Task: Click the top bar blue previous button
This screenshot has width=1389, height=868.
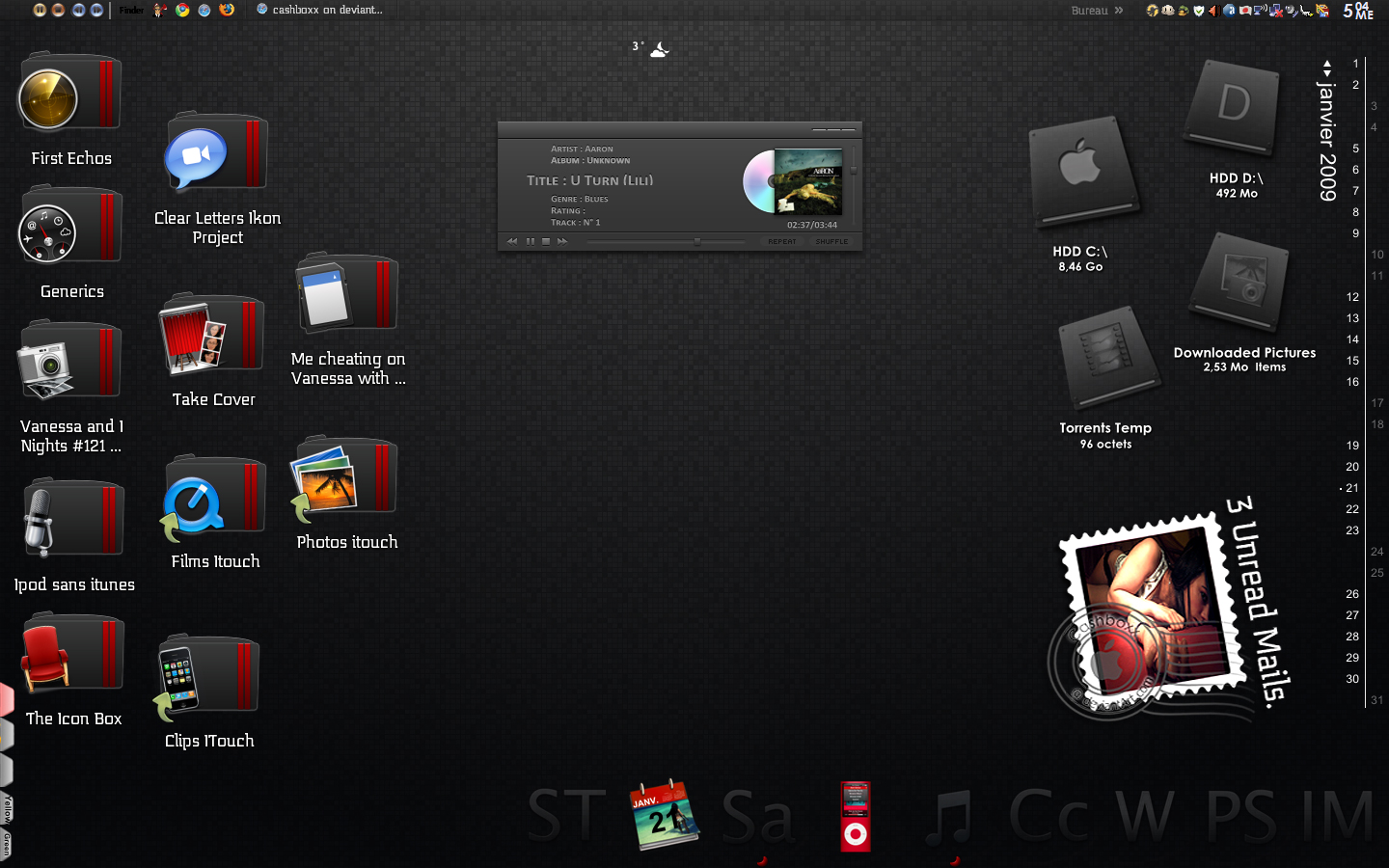Action: pyautogui.click(x=78, y=10)
